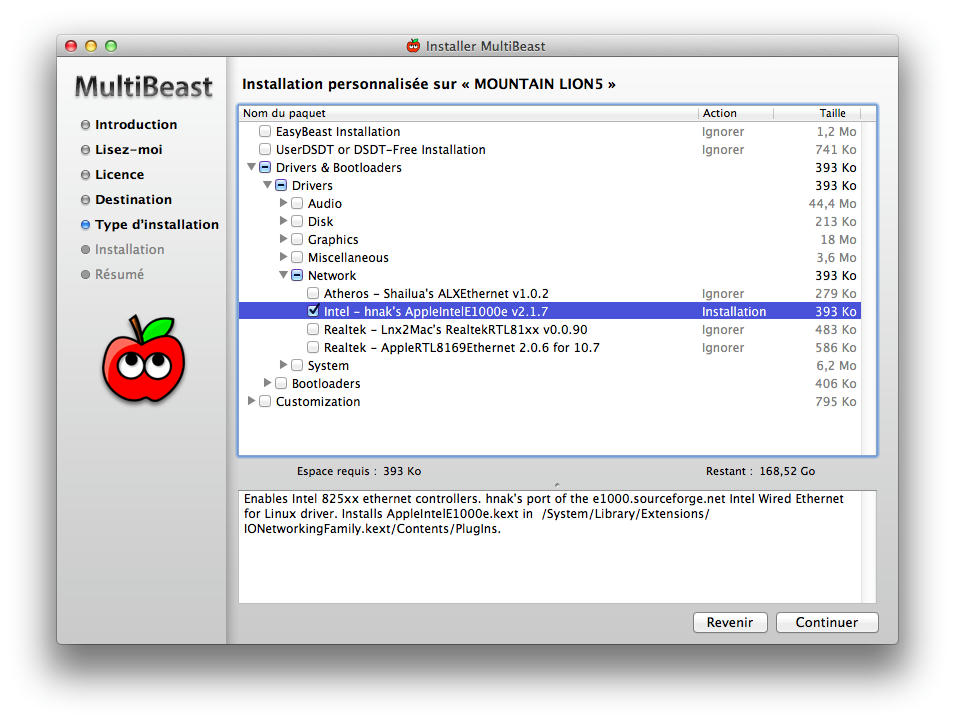Check Atheros ALXEthernet checkbox
The height and width of the screenshot is (723, 955).
coord(312,293)
